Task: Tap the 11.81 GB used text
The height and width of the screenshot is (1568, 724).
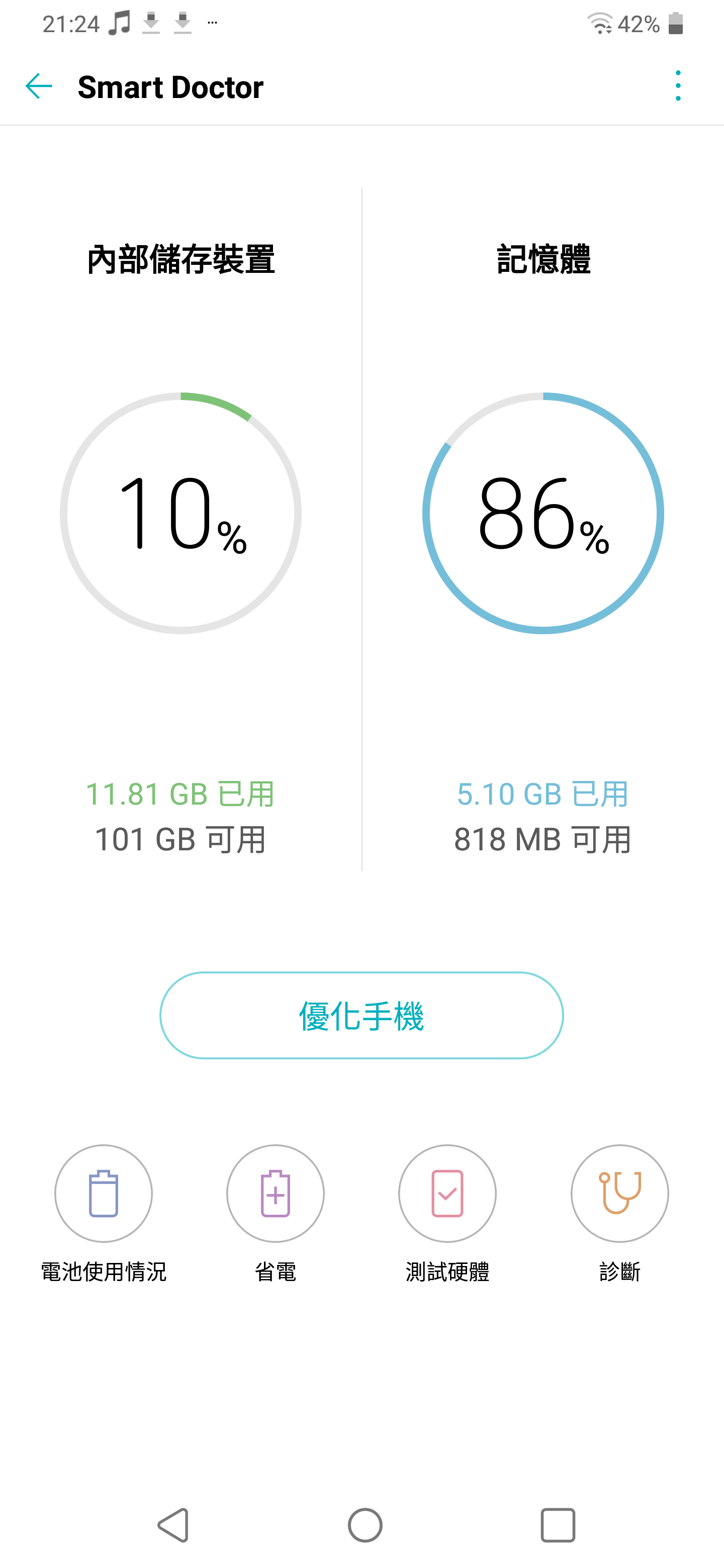Action: pos(180,794)
